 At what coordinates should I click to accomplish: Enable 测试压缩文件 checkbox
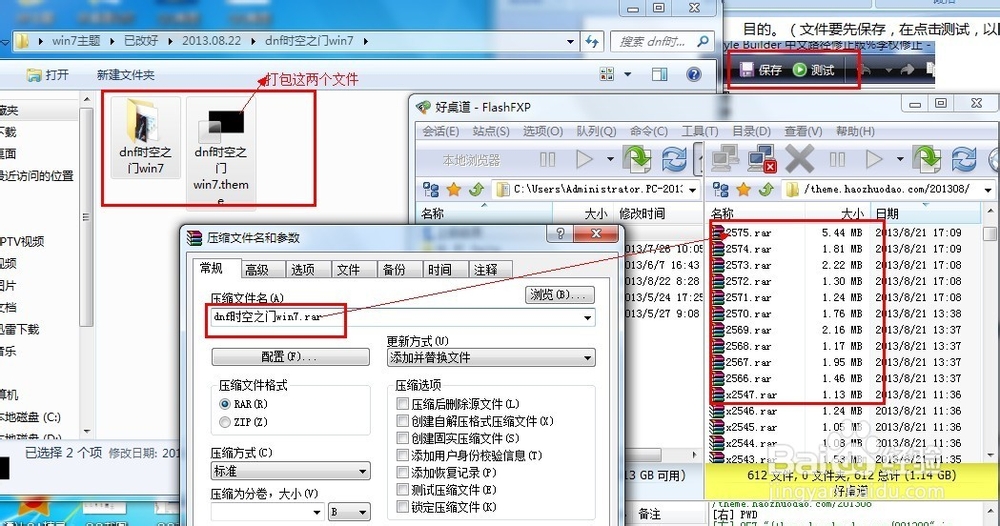(402, 490)
